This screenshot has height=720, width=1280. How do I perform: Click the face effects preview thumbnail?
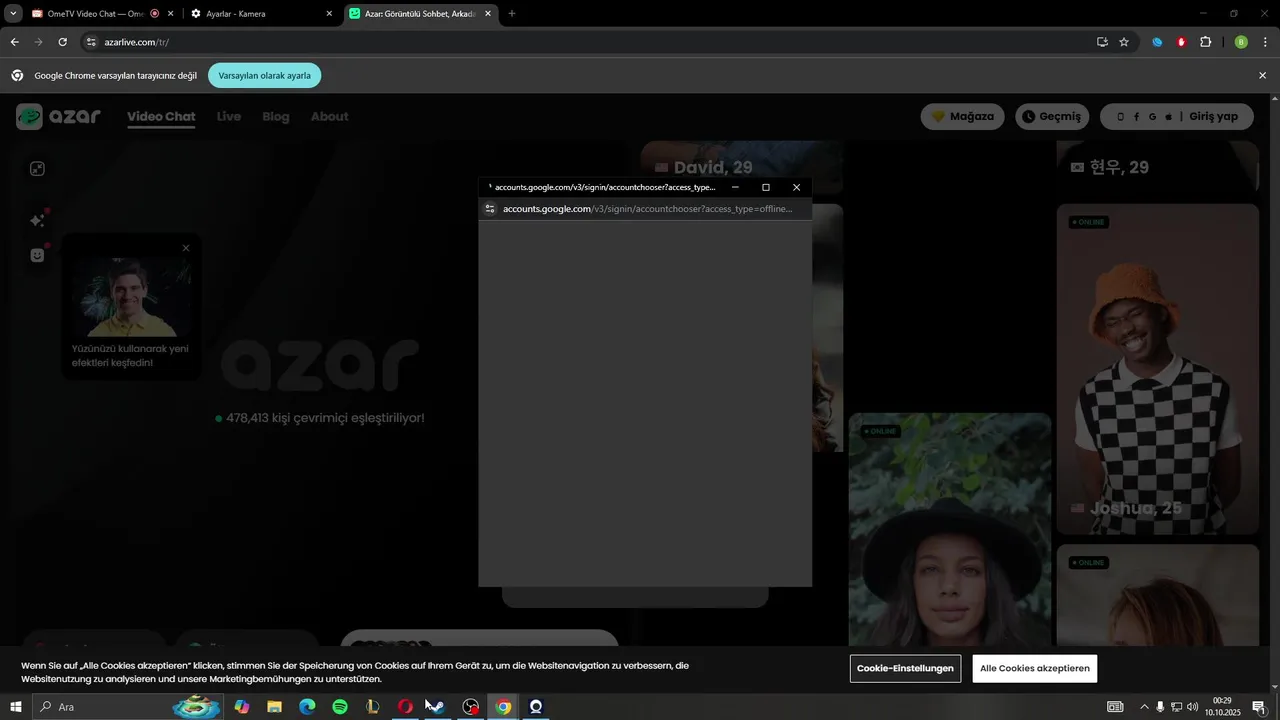pos(131,297)
